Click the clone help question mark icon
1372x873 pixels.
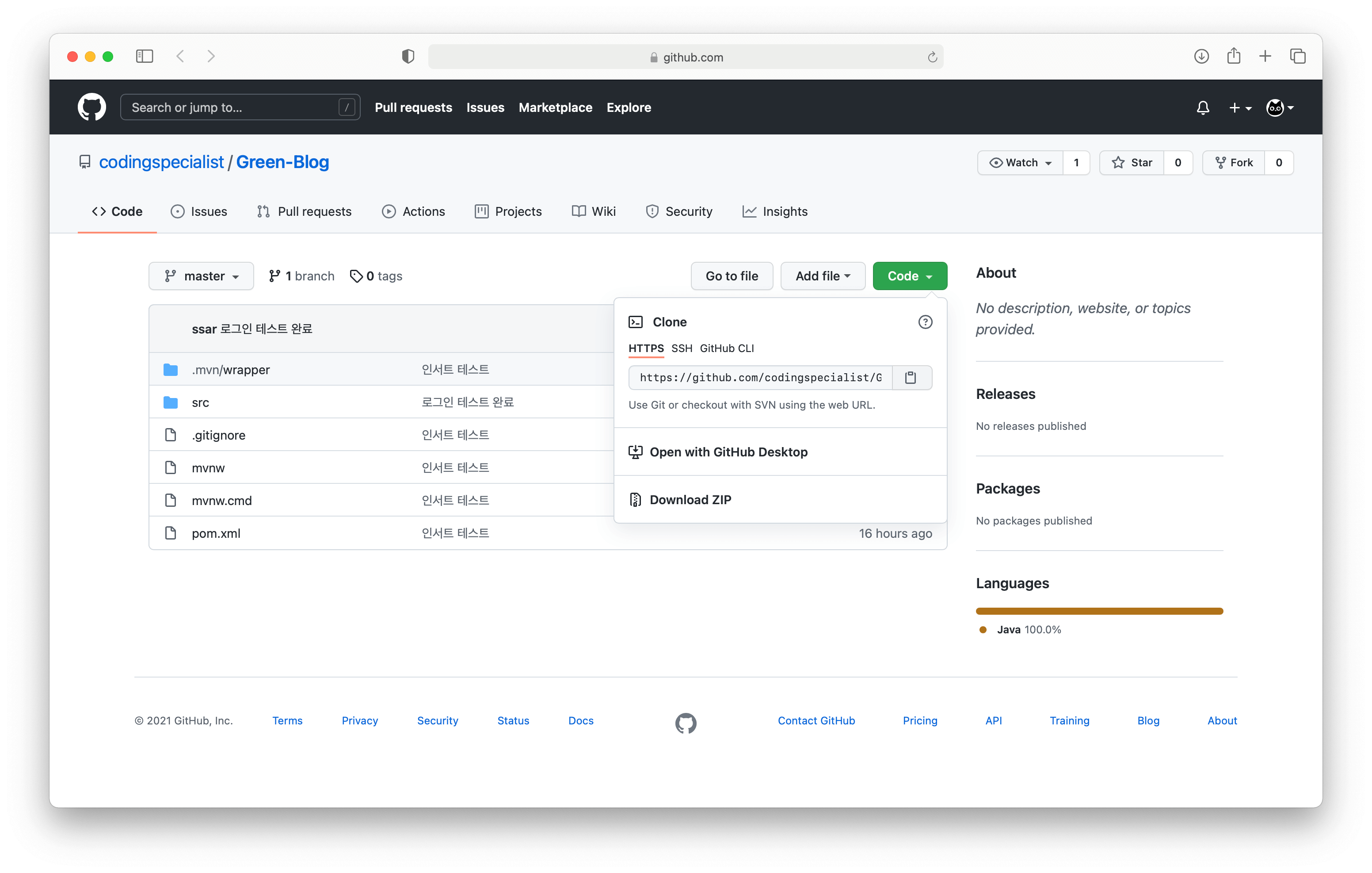[925, 322]
